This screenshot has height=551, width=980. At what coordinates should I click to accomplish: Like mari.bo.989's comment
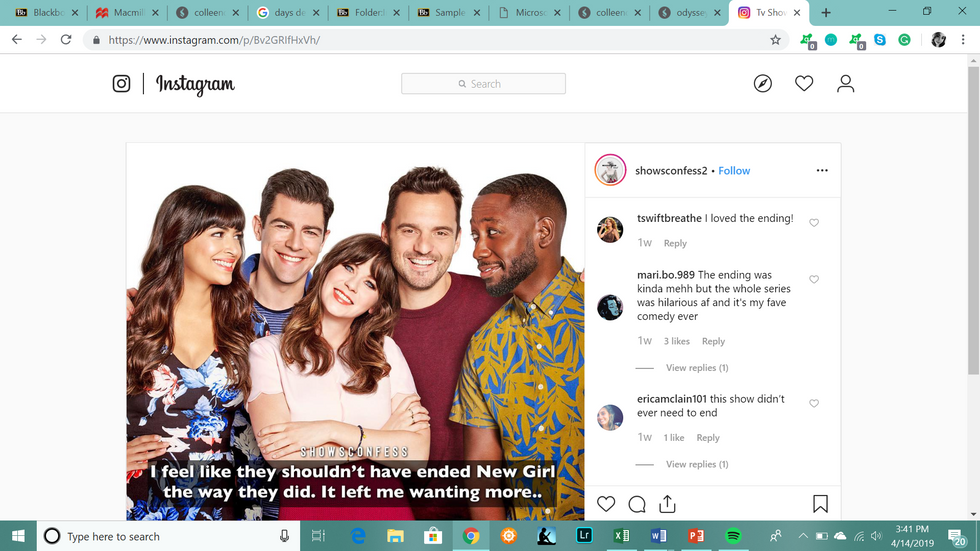814,279
